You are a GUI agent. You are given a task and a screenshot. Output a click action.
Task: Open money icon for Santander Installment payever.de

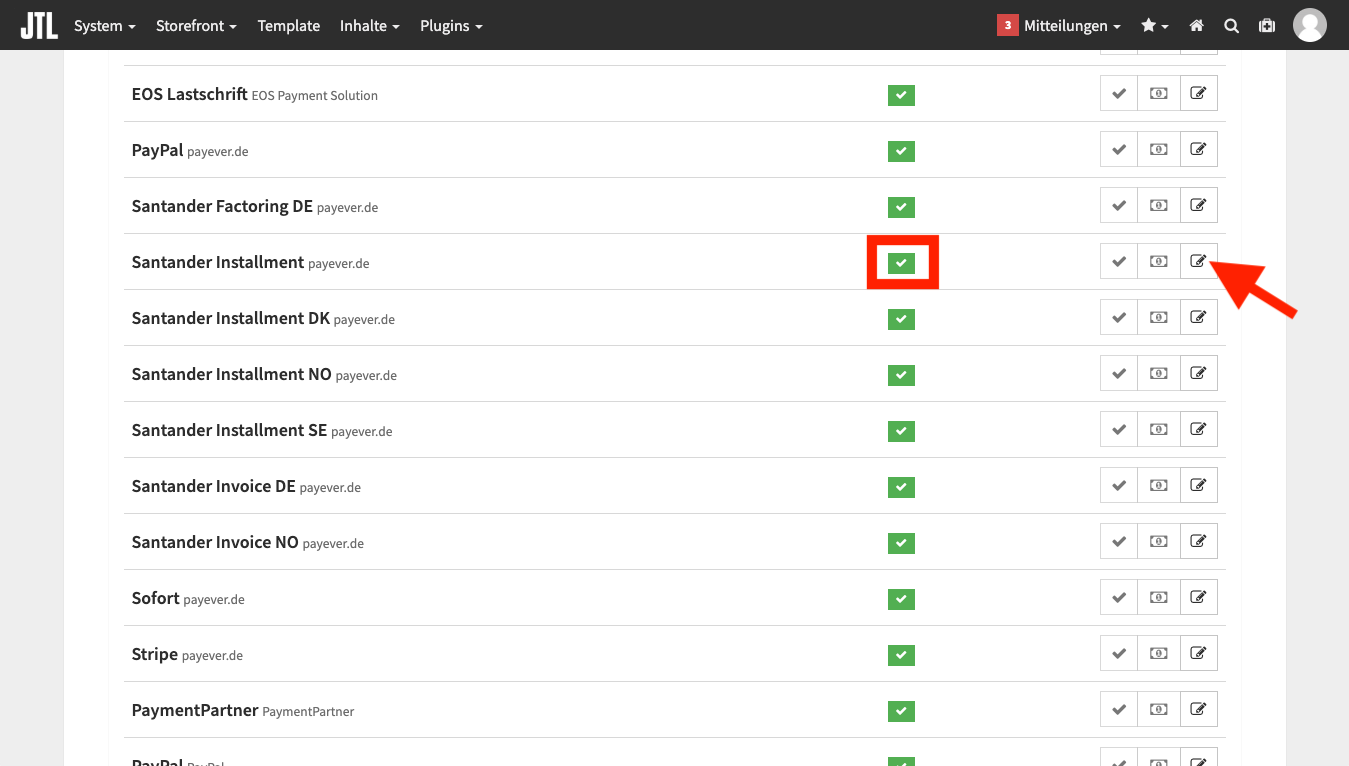(1158, 261)
